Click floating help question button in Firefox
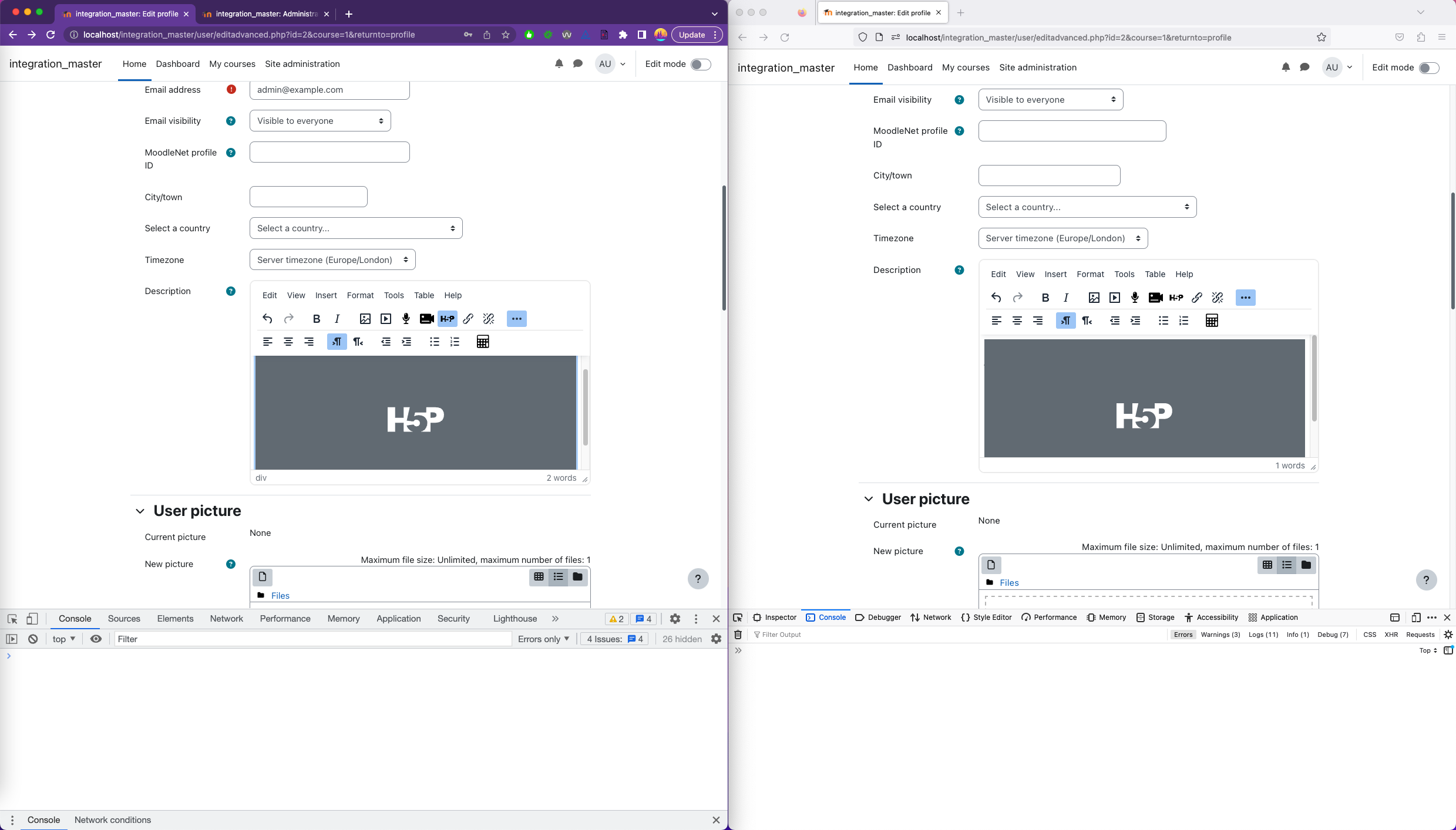The width and height of the screenshot is (1456, 830). (1426, 580)
